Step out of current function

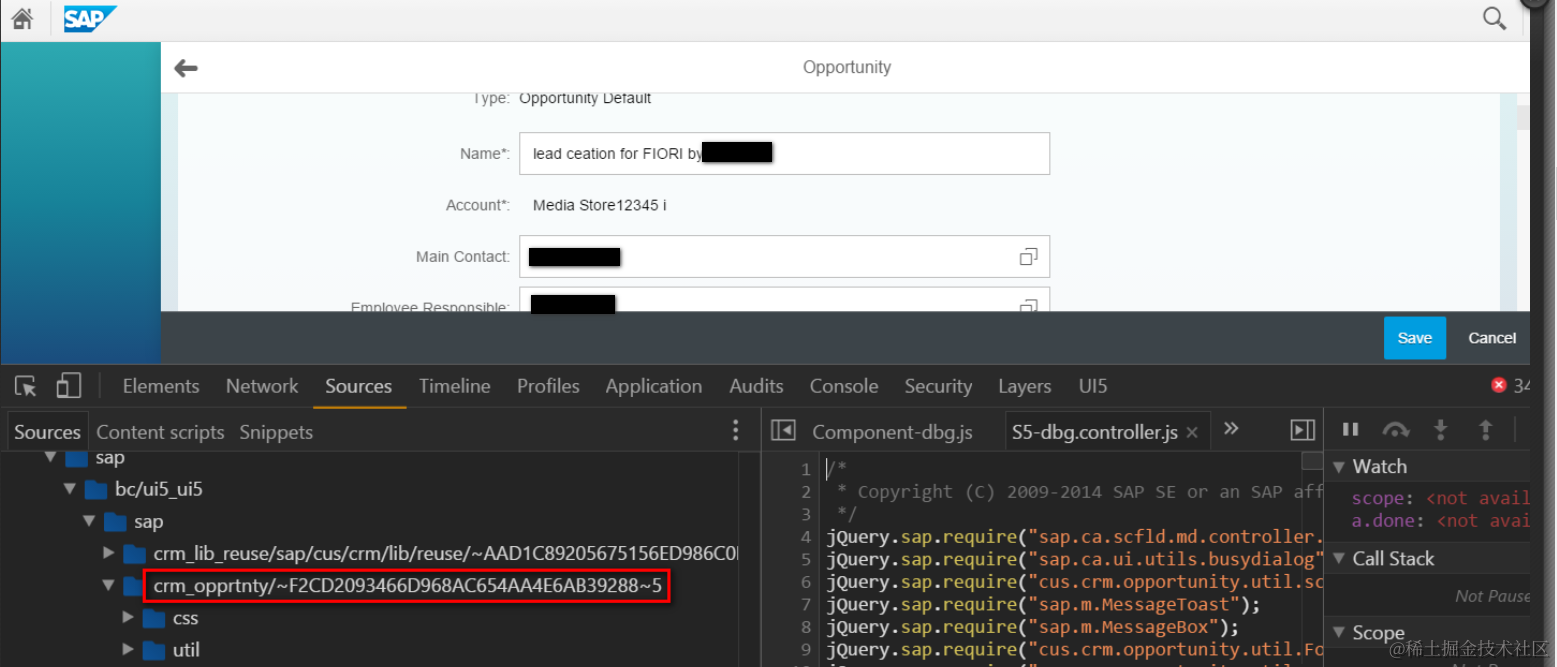pos(1486,430)
